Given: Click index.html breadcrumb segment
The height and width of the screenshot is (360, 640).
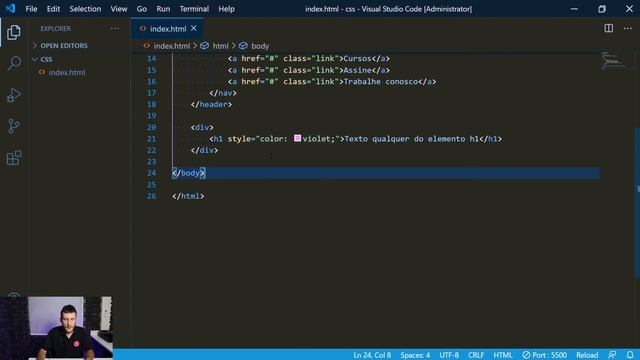Looking at the screenshot, I should pos(171,46).
